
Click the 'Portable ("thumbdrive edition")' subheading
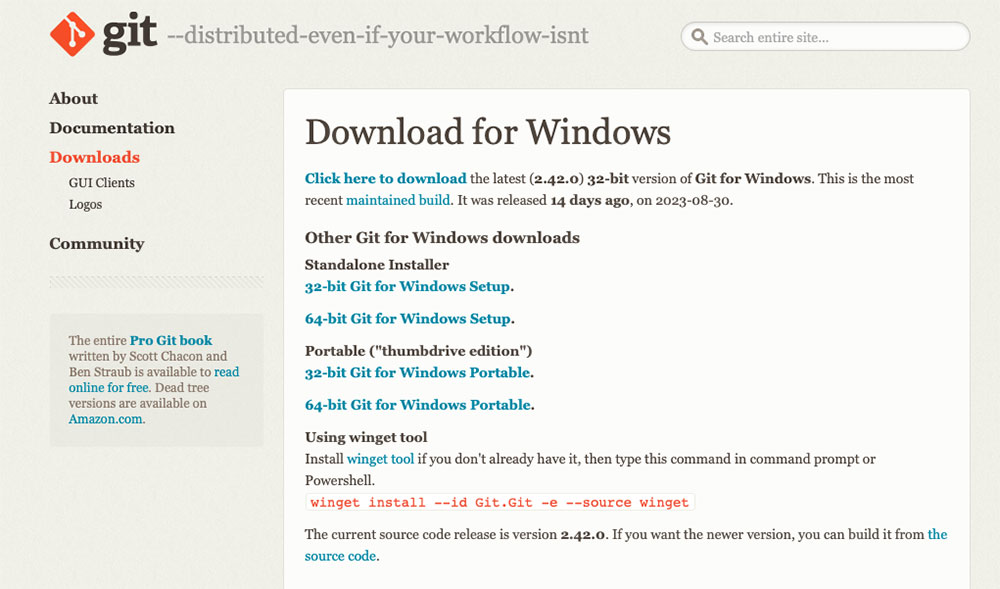pyautogui.click(x=418, y=351)
